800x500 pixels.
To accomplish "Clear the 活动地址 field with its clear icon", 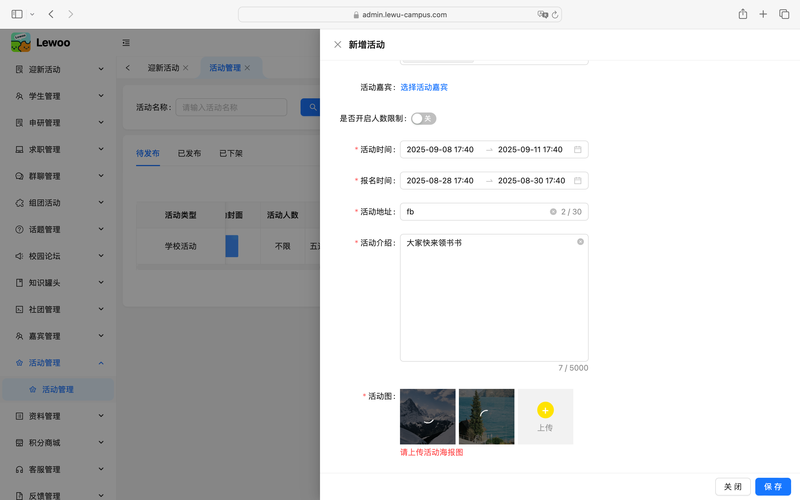I will (x=553, y=212).
